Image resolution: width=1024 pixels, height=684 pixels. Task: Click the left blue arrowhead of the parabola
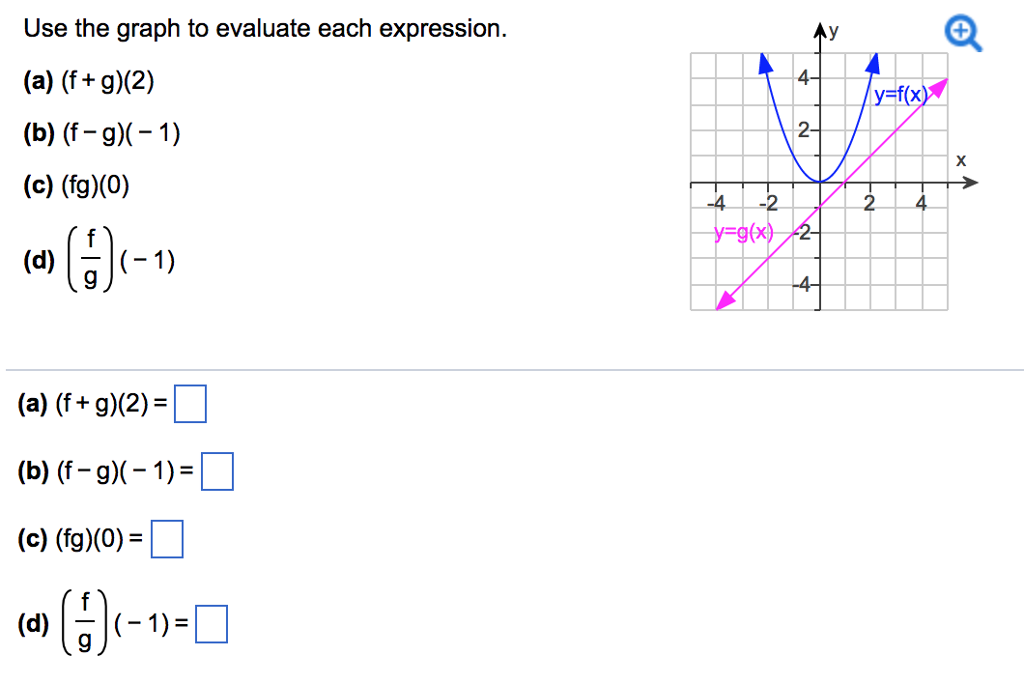coord(765,63)
